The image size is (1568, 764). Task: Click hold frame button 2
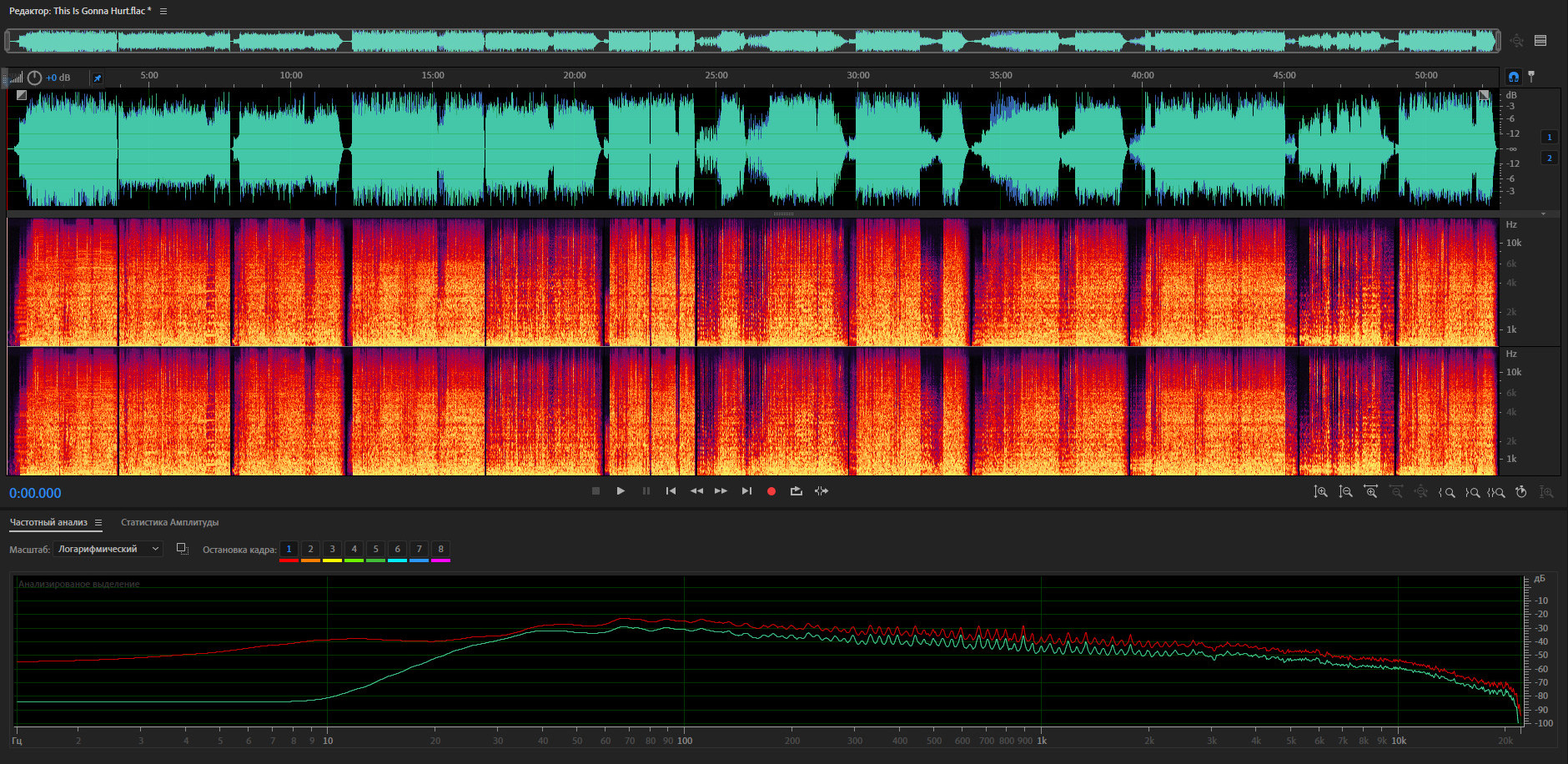(x=310, y=549)
